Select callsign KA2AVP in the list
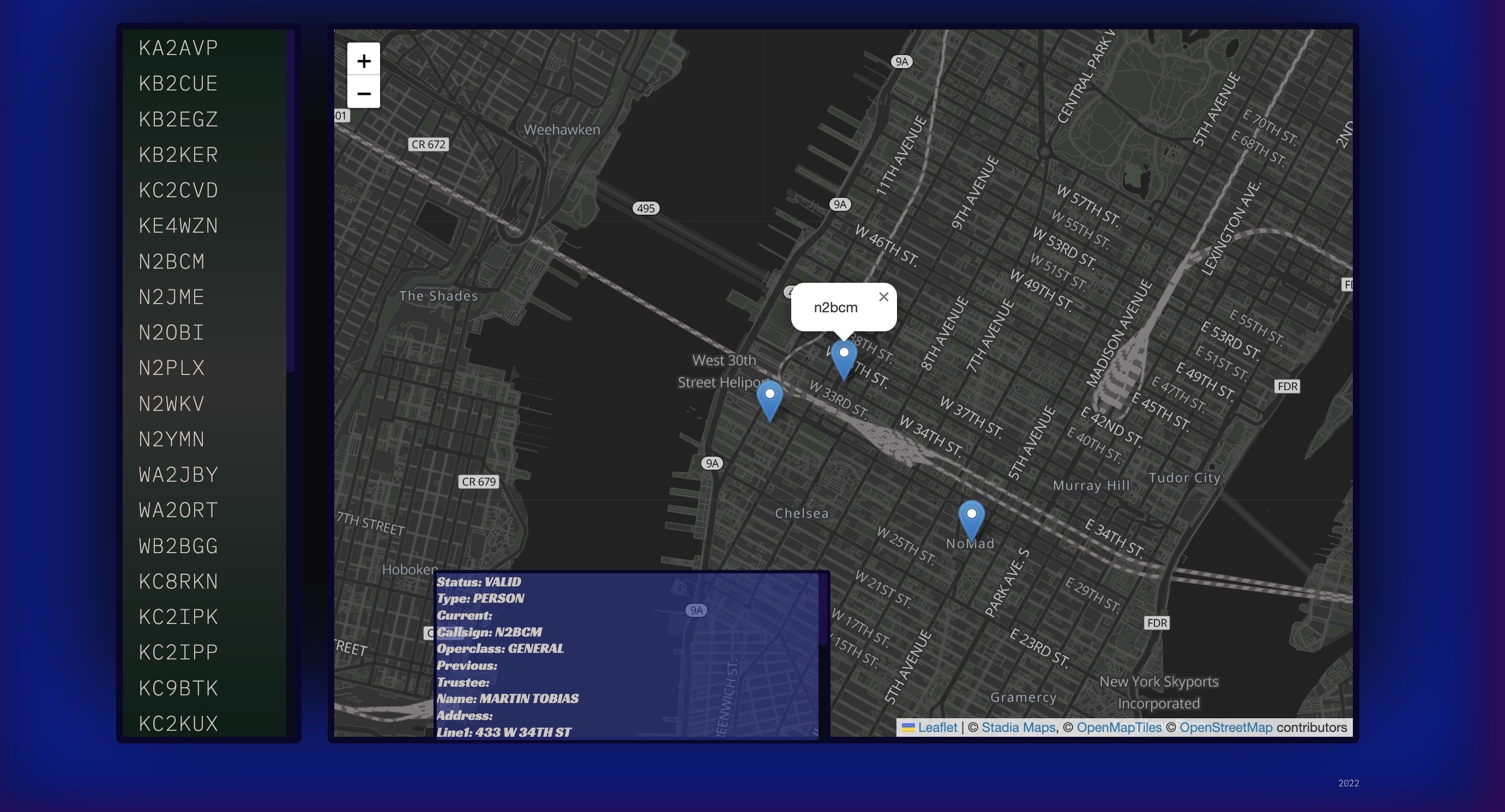This screenshot has height=812, width=1505. tap(178, 48)
